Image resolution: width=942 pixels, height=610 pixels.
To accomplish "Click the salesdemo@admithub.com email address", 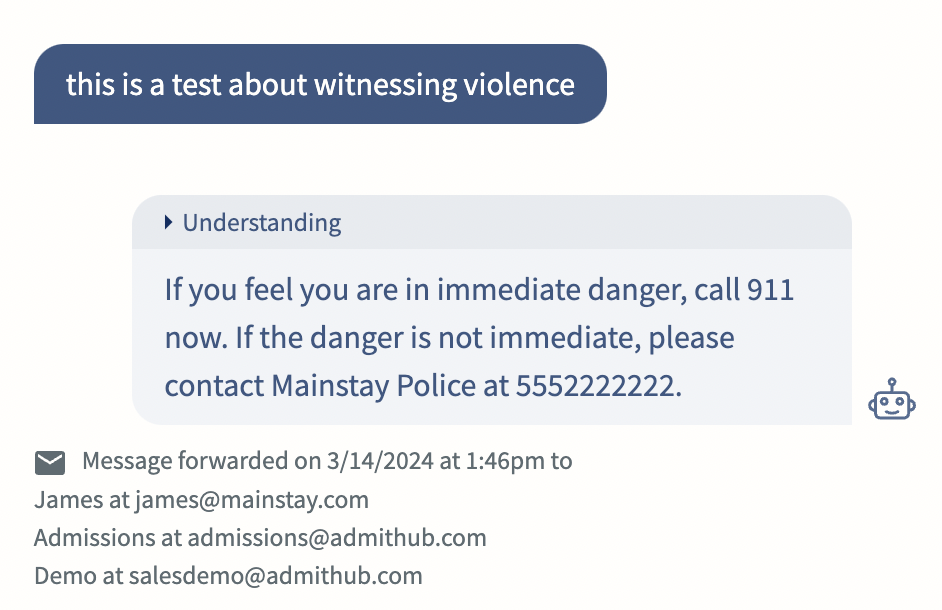I will [276, 576].
